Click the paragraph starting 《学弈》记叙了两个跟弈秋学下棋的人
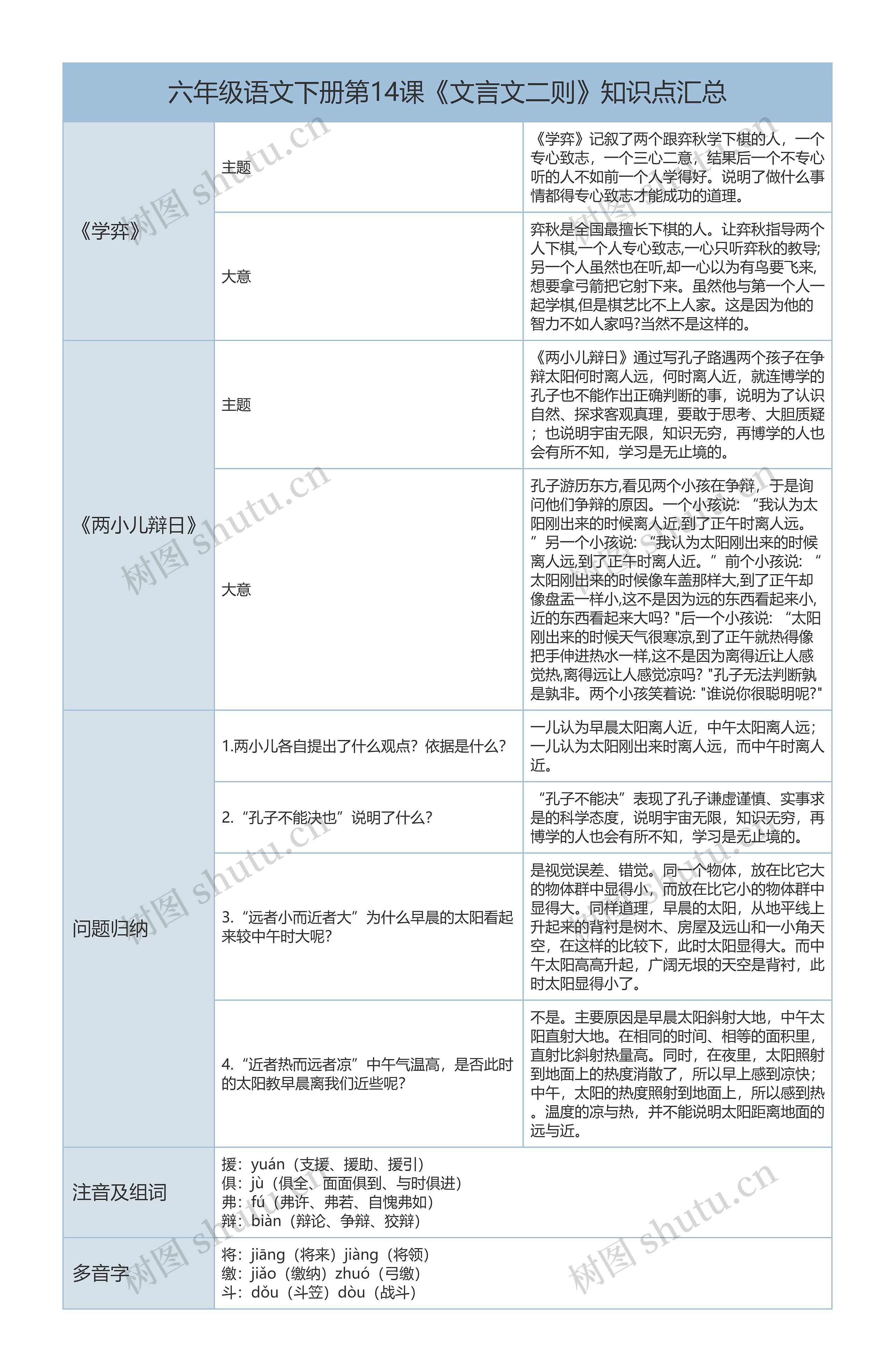This screenshot has height=1372, width=895. (x=678, y=167)
